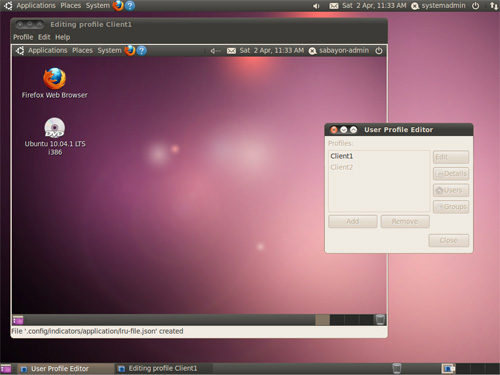Click the Users button in User Profile Editor

tap(451, 190)
